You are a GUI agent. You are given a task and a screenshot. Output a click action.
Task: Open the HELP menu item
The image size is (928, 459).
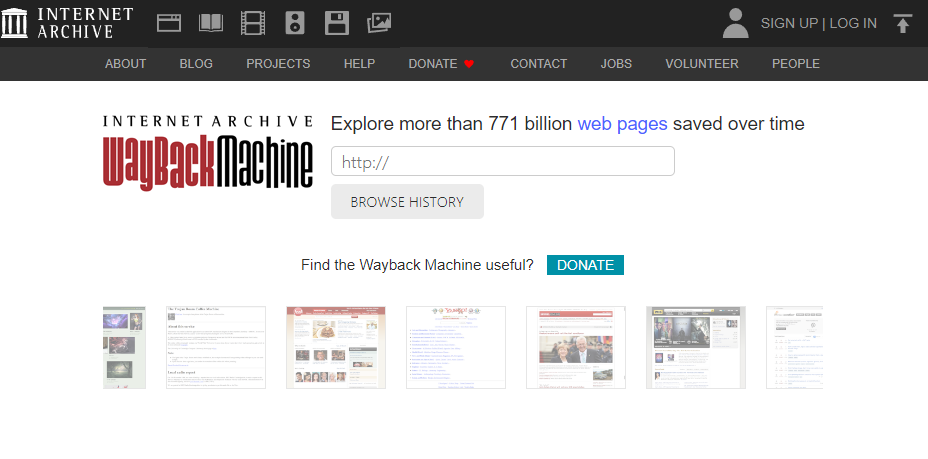point(359,64)
